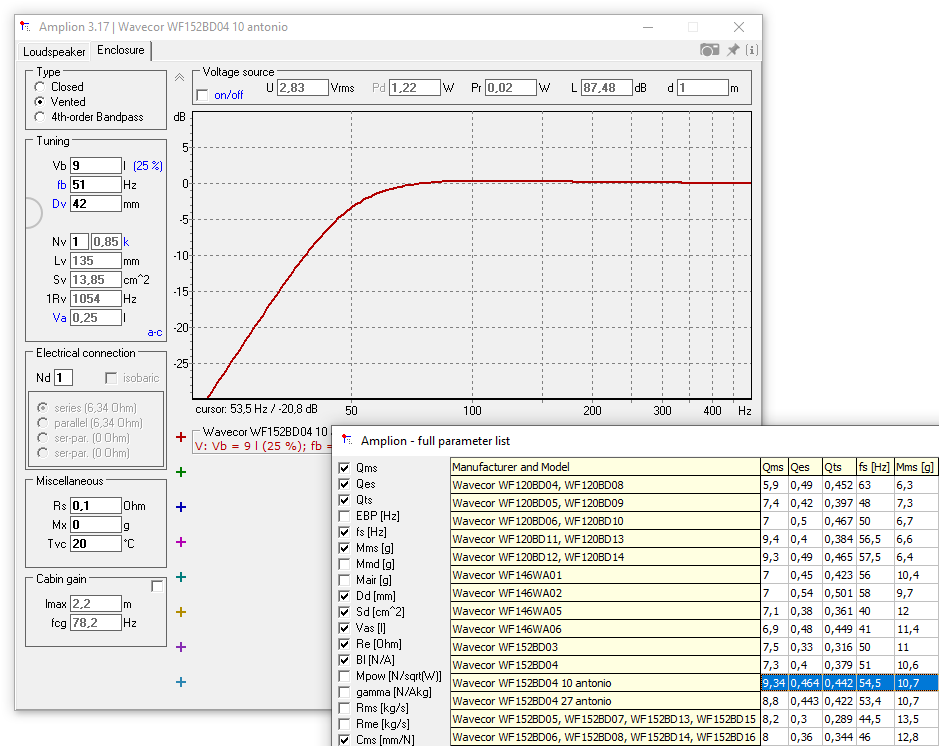
Task: Click the Nv number of vents field
Action: click(79, 242)
